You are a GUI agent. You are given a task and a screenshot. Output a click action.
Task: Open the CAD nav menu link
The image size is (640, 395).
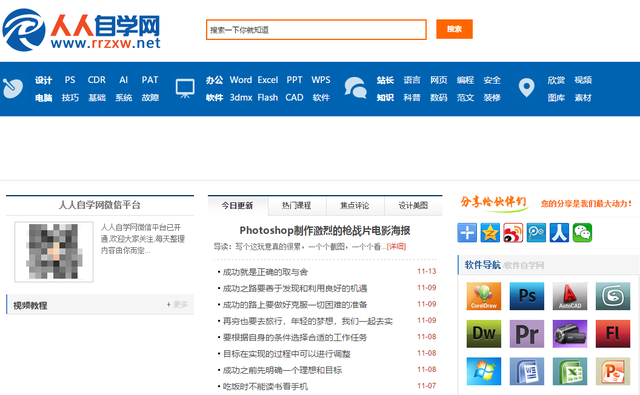294,98
